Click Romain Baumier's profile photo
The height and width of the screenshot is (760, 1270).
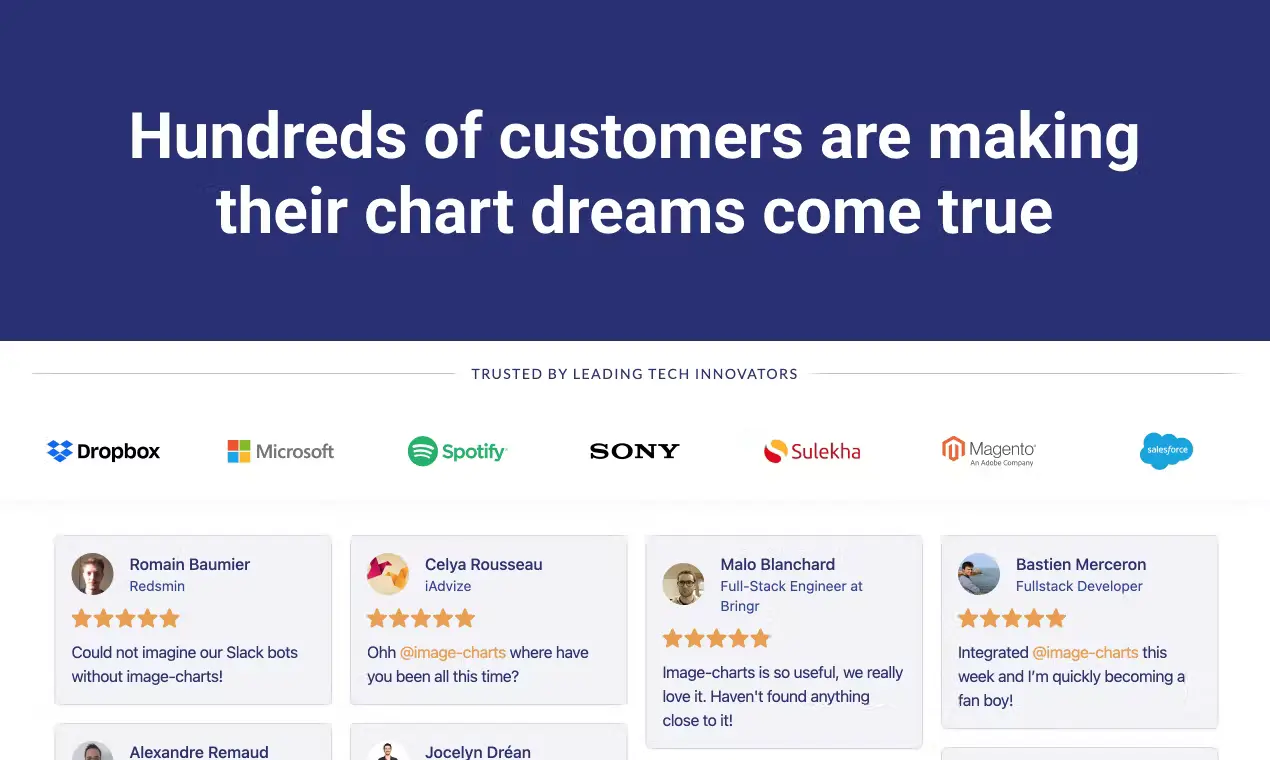pos(93,574)
